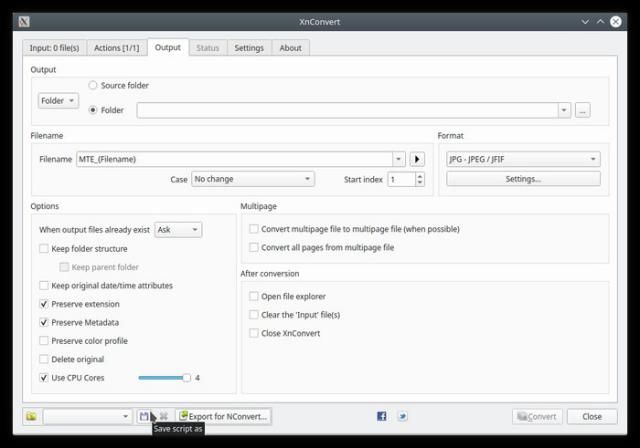Screen dimensions: 640x448
Task: Browse for output folder with ellipsis button
Action: 583,110
